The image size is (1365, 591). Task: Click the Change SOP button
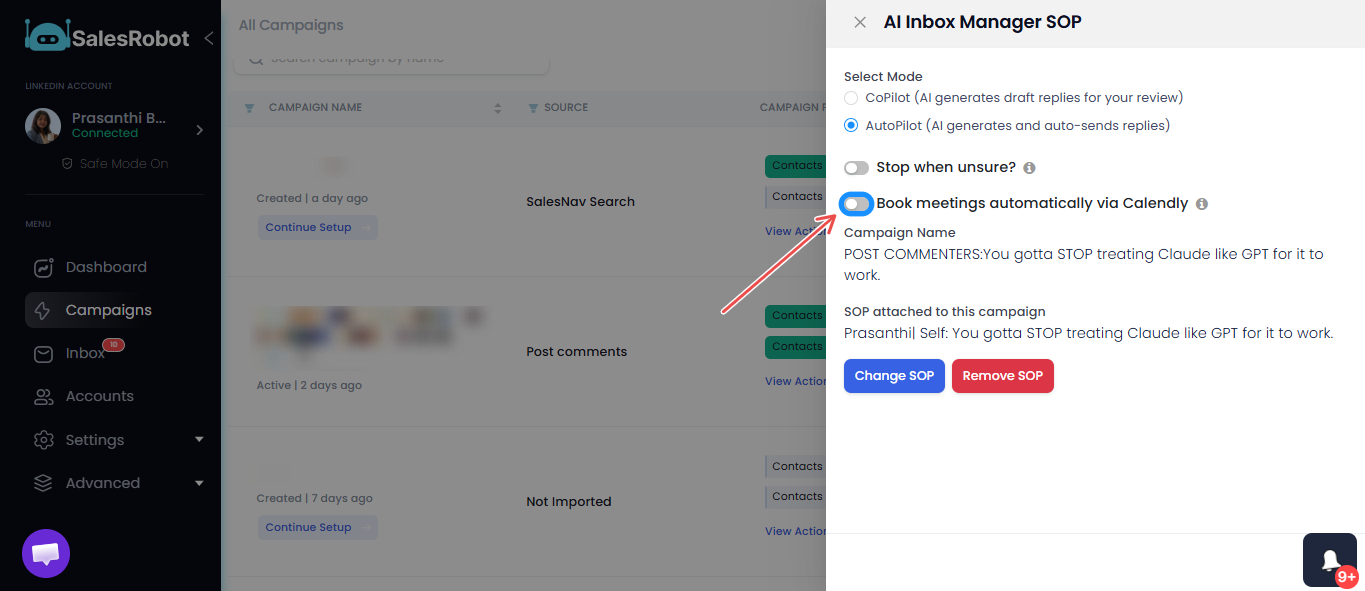pos(894,376)
